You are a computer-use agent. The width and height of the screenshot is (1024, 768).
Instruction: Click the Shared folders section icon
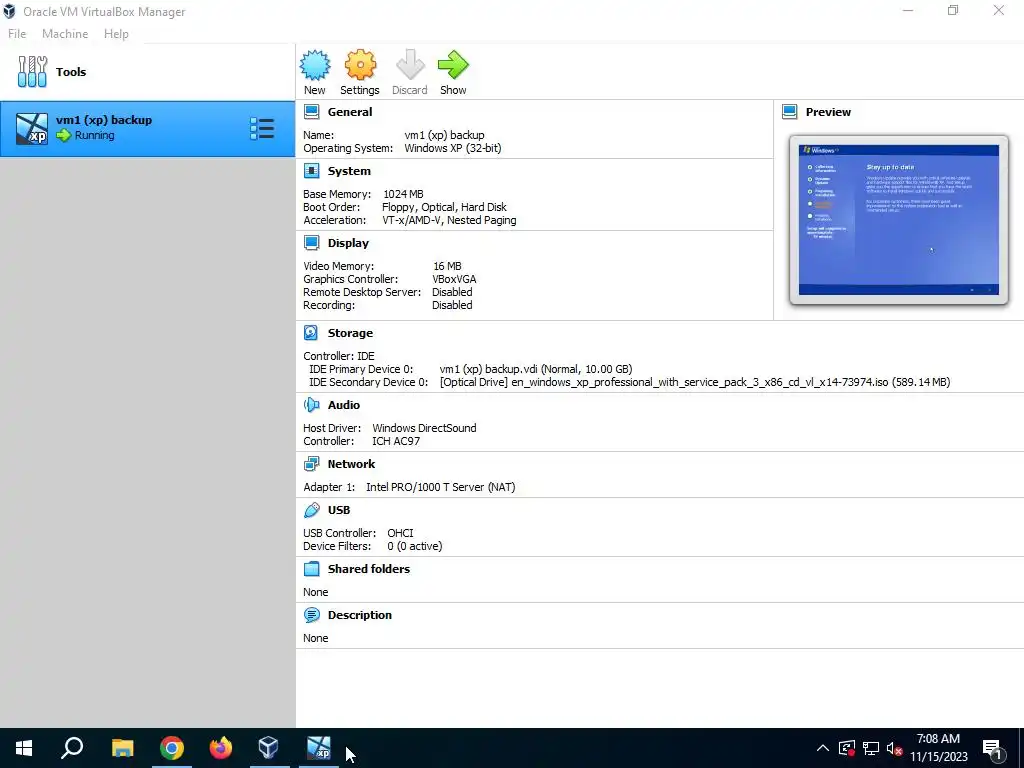coord(312,569)
